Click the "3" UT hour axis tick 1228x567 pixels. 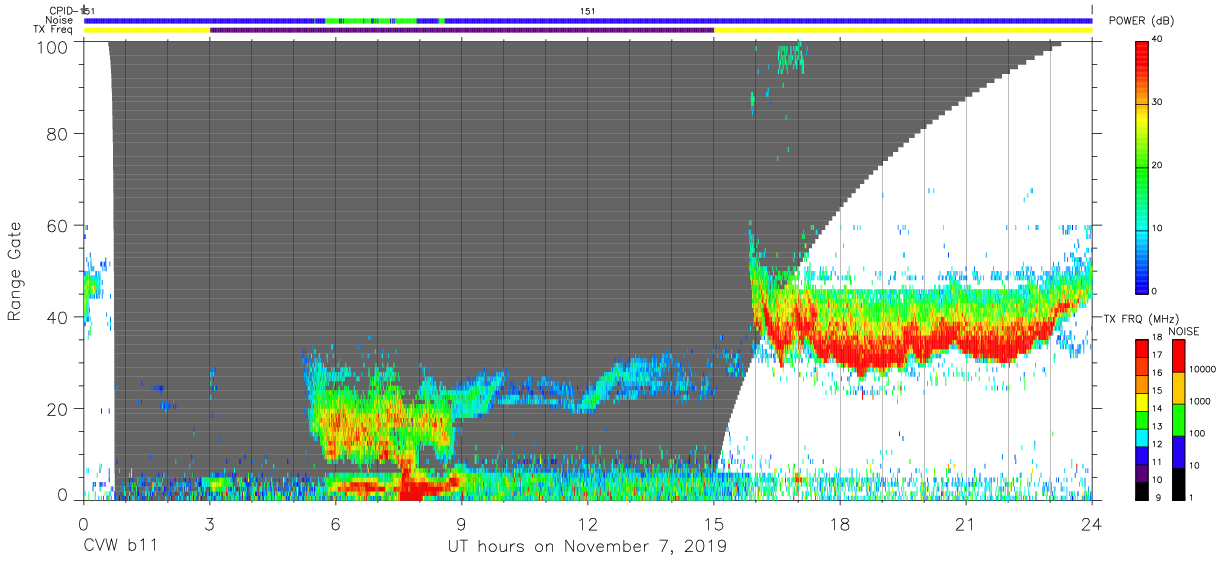[209, 524]
